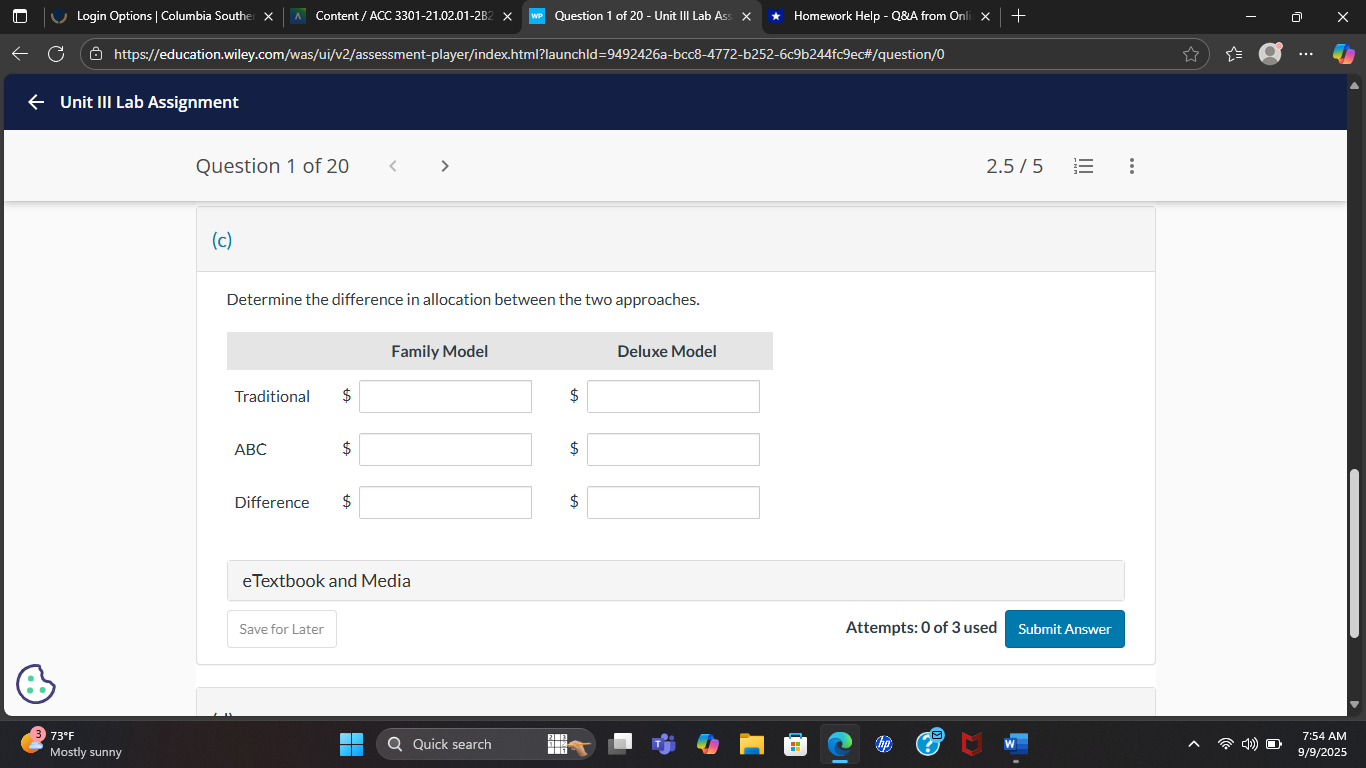
Task: Click the ABC Family Model input
Action: [445, 449]
